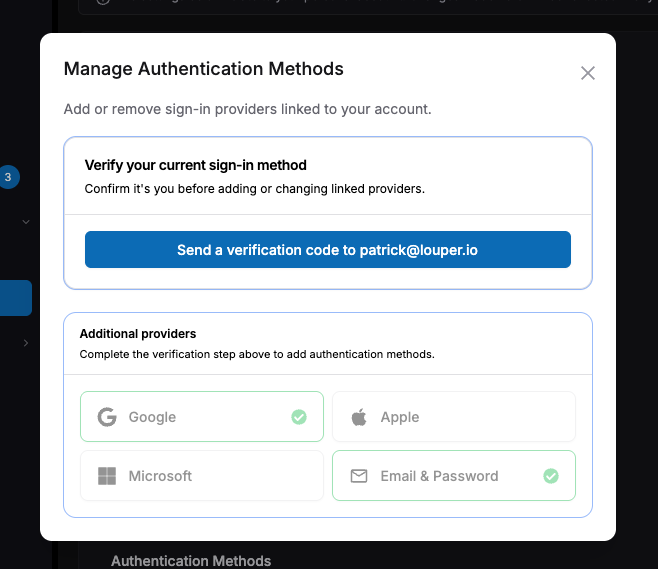Screen dimensions: 658x569
Task: Send a verification code to patrick@louper.io
Action: [328, 250]
